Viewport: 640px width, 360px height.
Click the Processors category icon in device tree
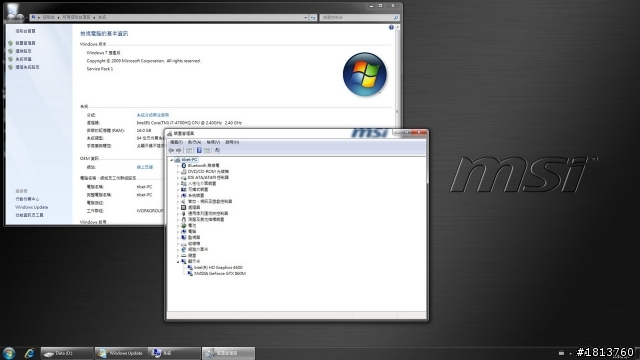point(184,207)
